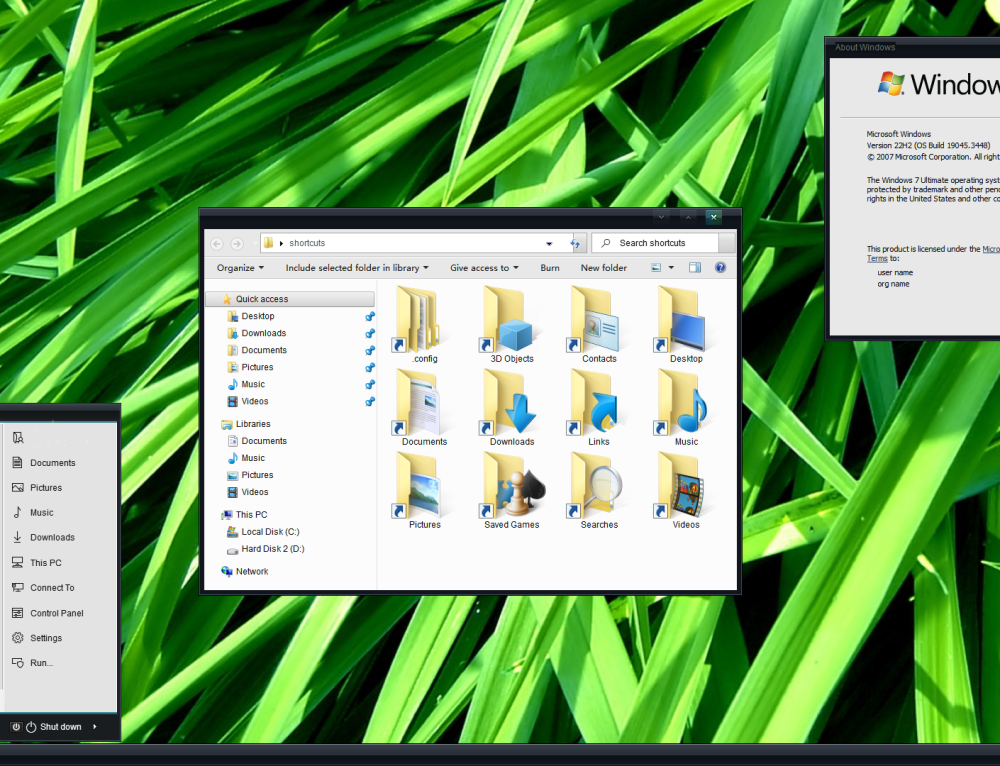
Task: Open the Terms link in About Windows
Action: (877, 258)
